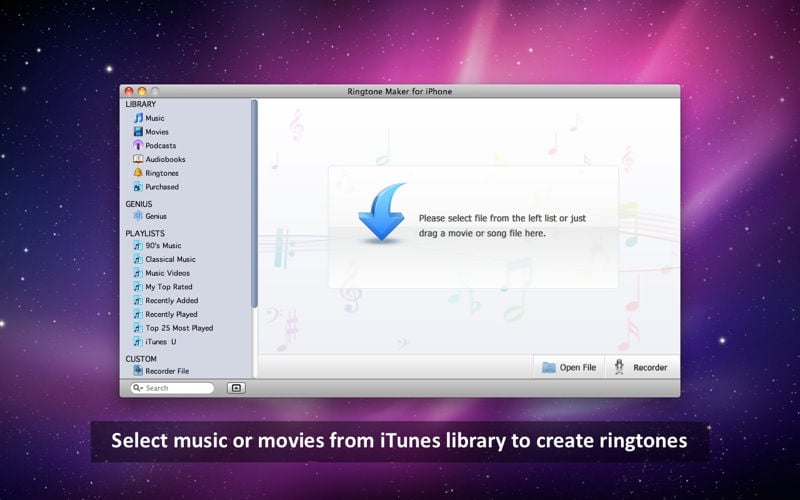The width and height of the screenshot is (800, 500).
Task: Click the Classical Music playlist icon
Action: pos(138,259)
